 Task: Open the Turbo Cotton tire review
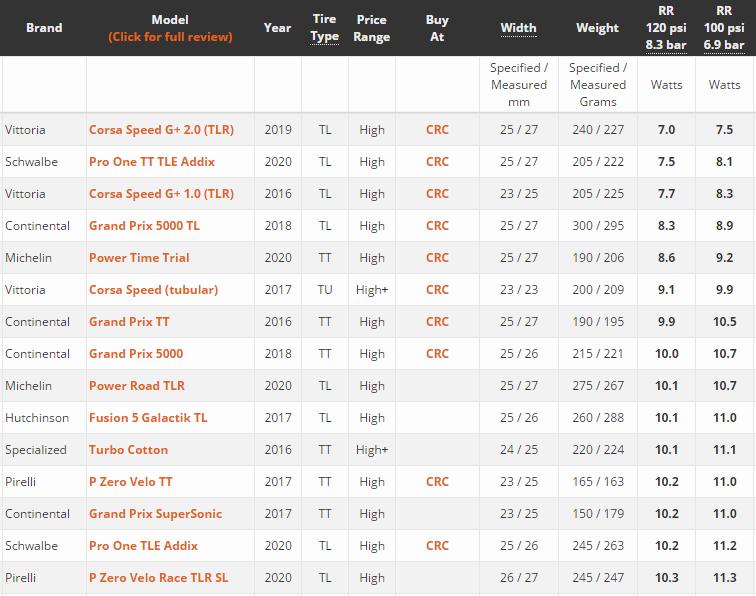pos(128,450)
